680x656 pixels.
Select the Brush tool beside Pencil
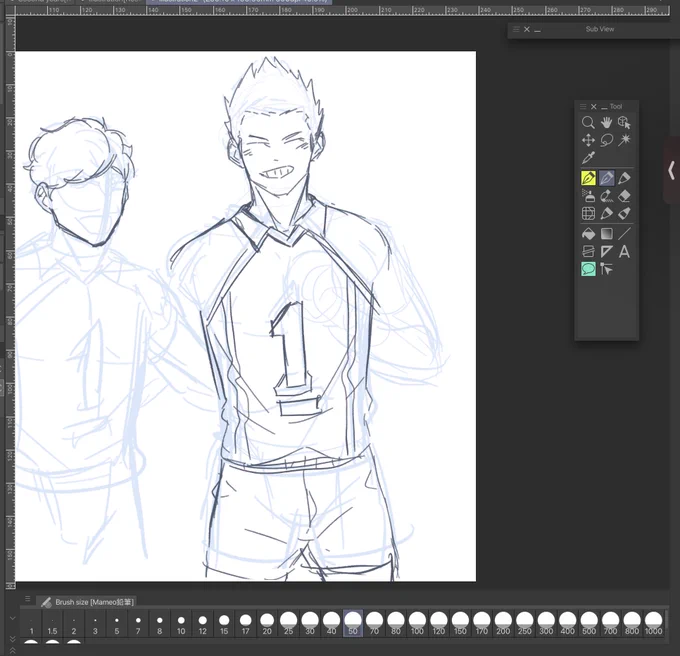[624, 178]
